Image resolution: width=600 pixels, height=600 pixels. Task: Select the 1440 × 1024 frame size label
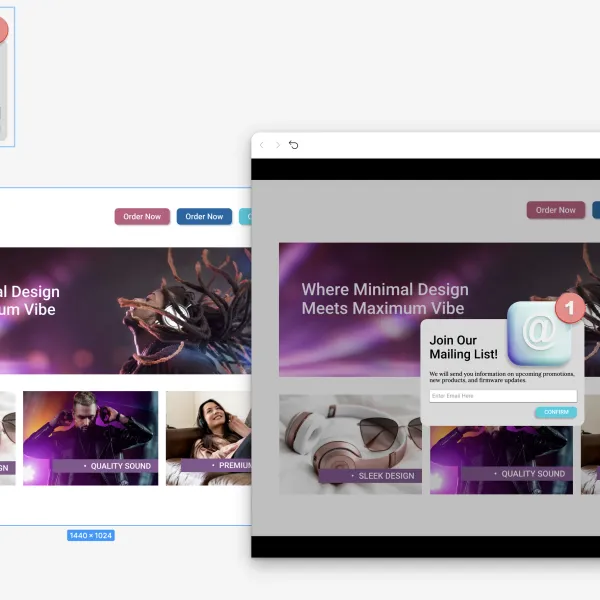pyautogui.click(x=91, y=535)
